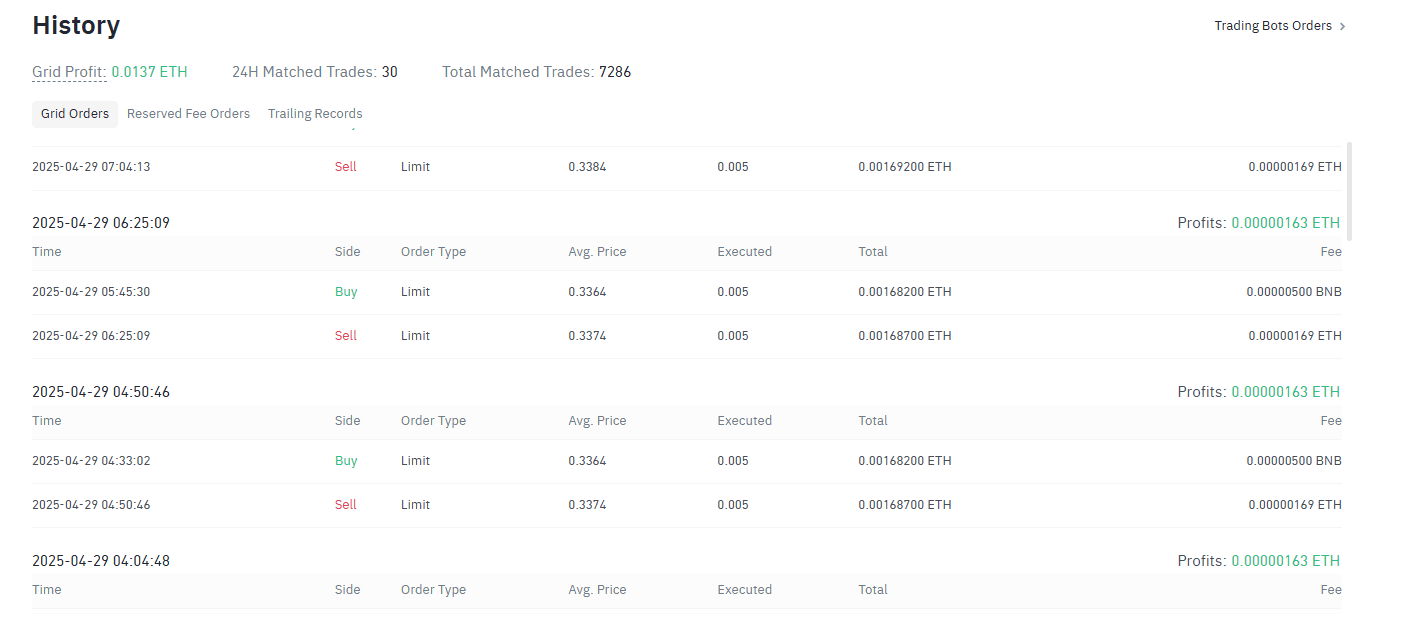Click the 2025-04-29 06:25:09 group header
Screen dimensions: 1416x631
(101, 223)
